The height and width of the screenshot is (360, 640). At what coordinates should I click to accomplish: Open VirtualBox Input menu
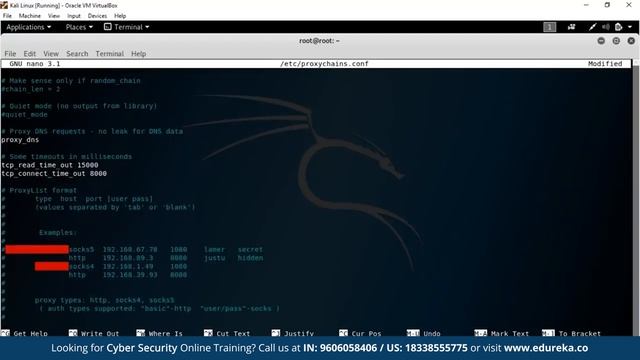(73, 16)
